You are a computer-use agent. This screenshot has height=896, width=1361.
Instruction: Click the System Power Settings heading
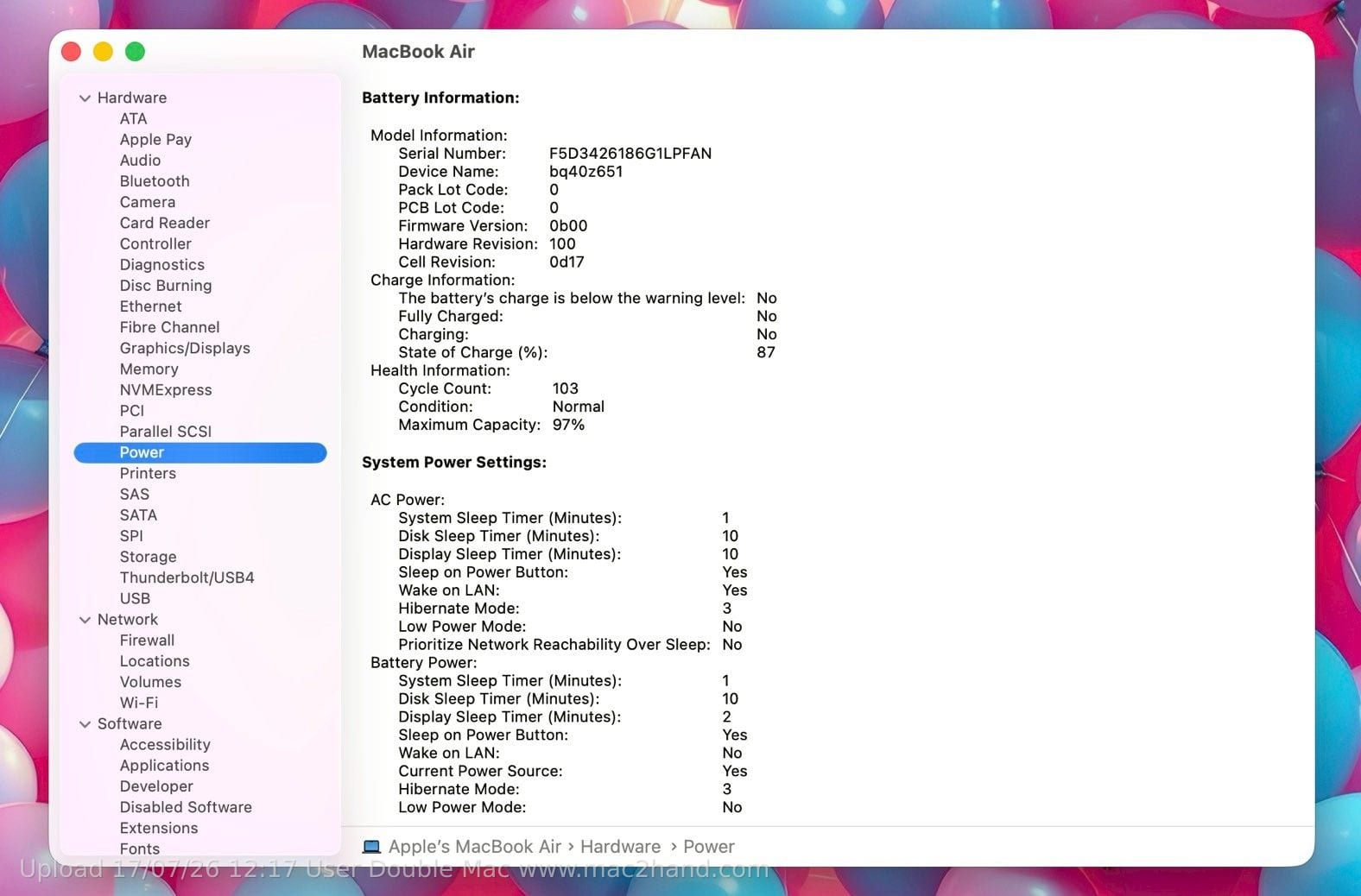point(454,462)
